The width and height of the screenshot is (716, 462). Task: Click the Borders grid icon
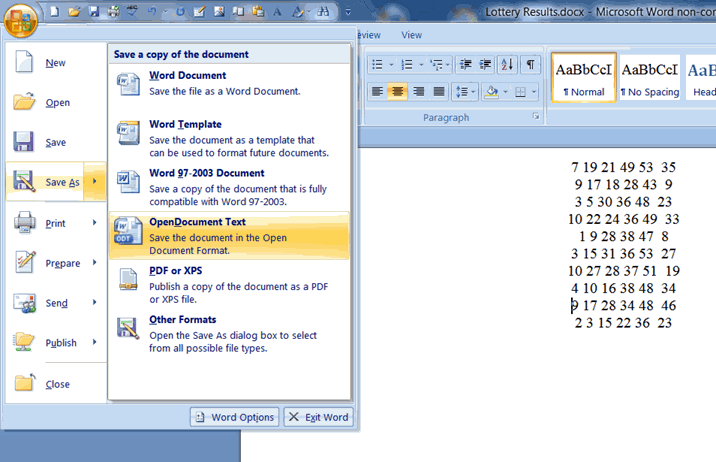[520, 92]
